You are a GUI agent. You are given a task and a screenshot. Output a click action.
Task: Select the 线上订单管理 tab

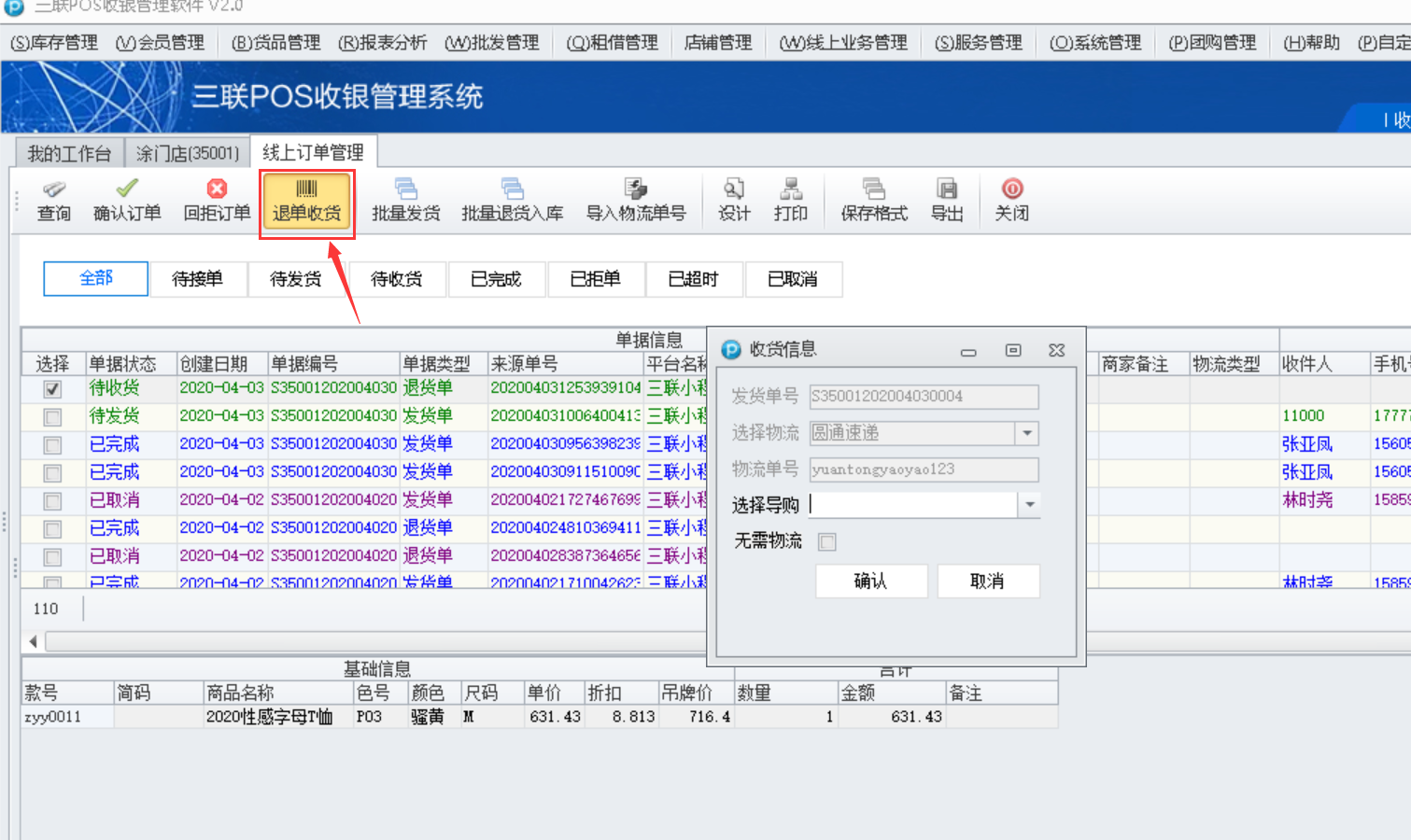[313, 152]
